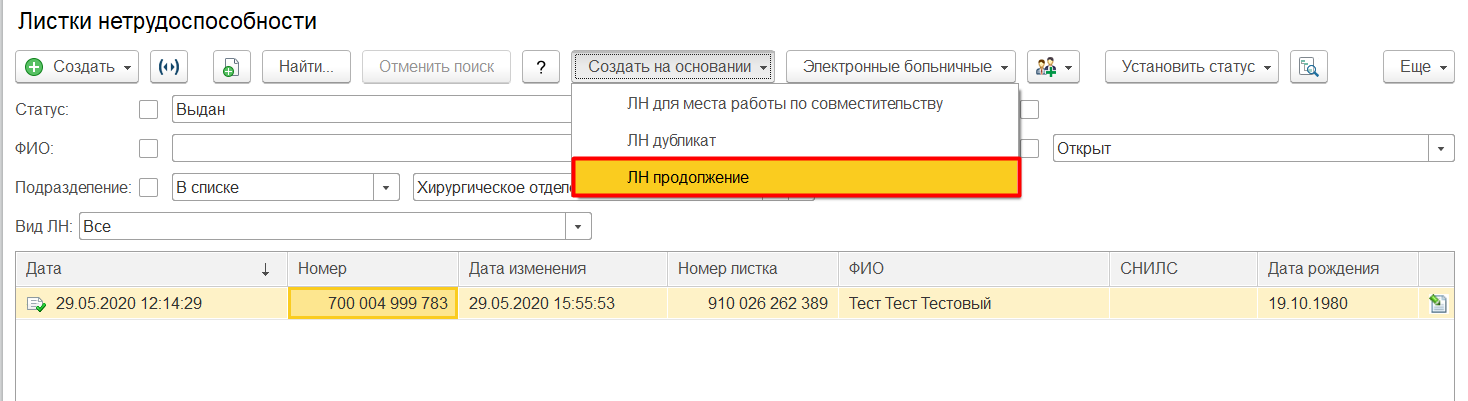The image size is (1468, 401).
Task: Click the broadcast signal icon button
Action: point(169,67)
